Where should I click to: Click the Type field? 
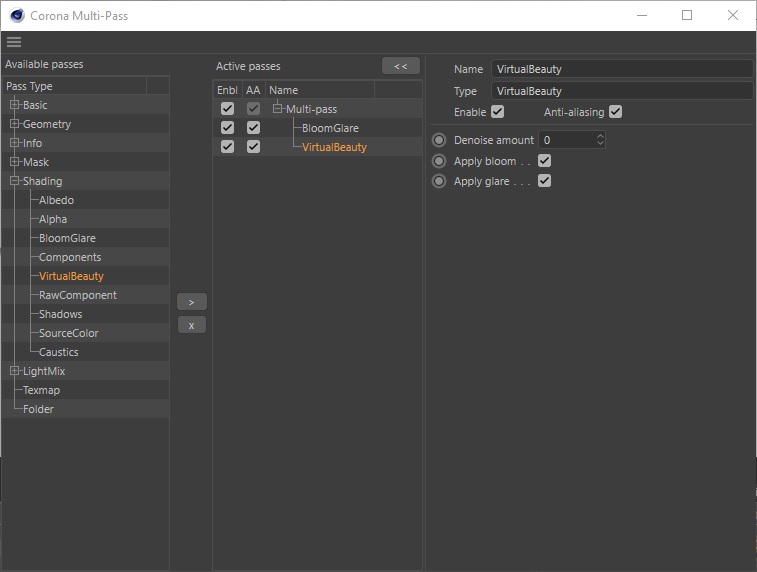(x=622, y=91)
